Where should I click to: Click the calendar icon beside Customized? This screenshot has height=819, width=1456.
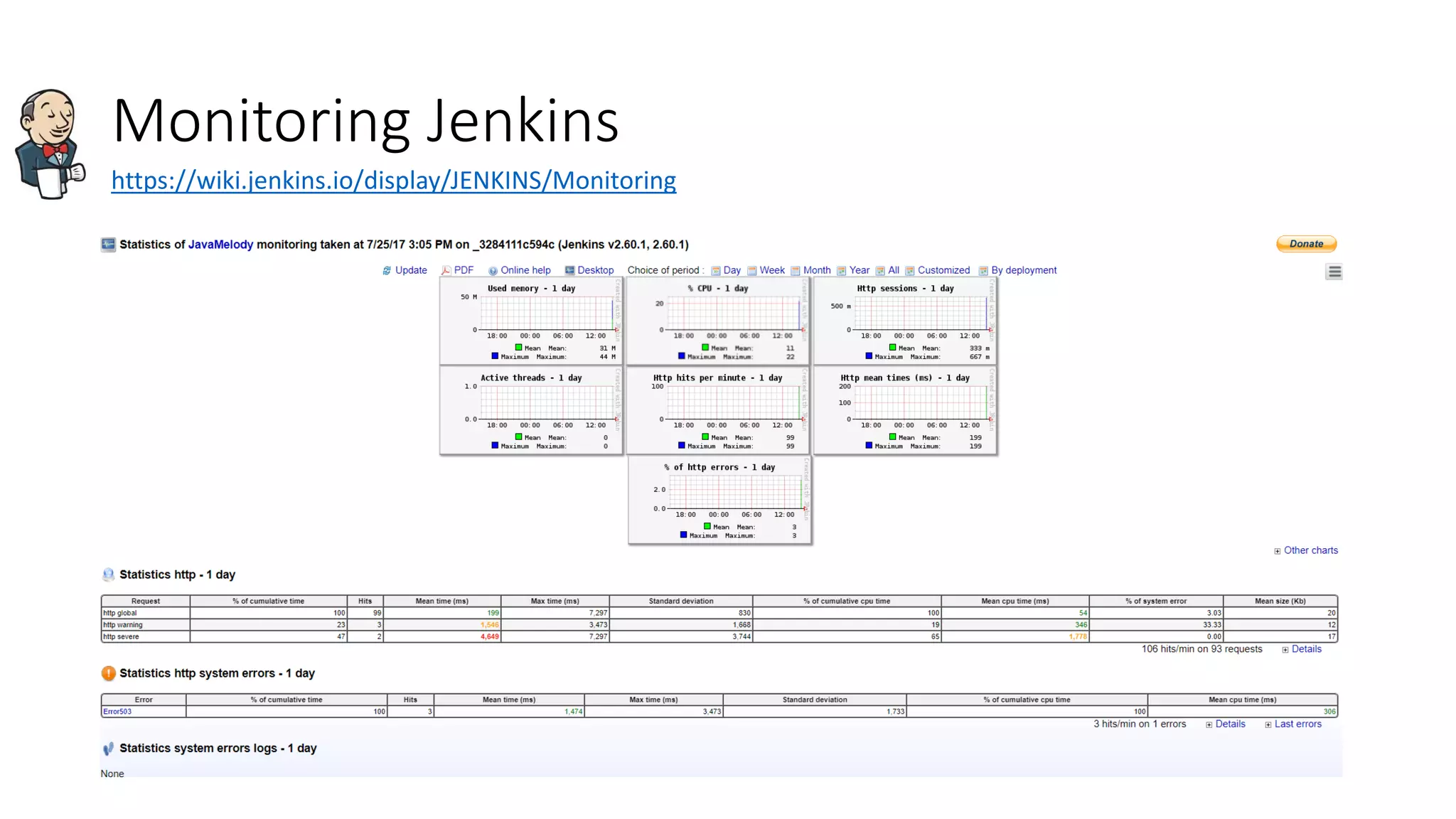coord(910,271)
